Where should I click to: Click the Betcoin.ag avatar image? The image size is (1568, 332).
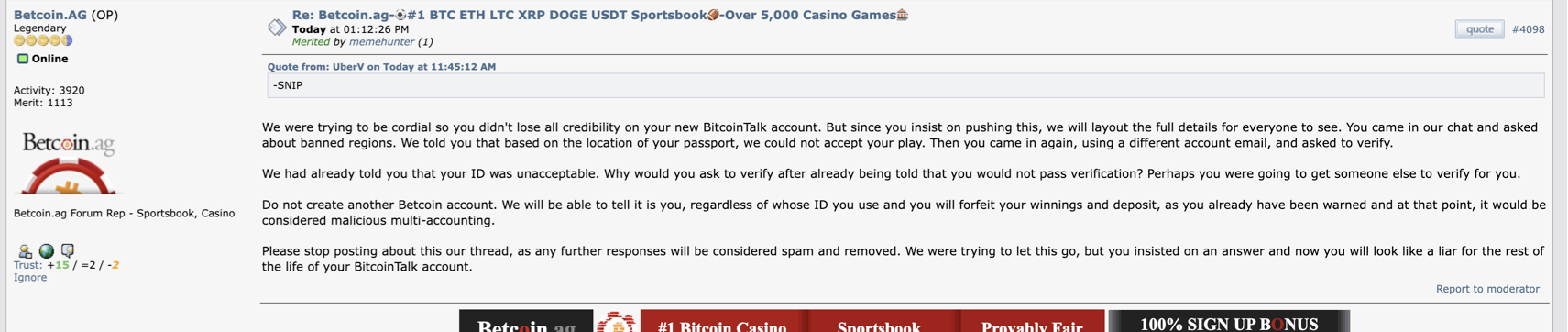[69, 162]
